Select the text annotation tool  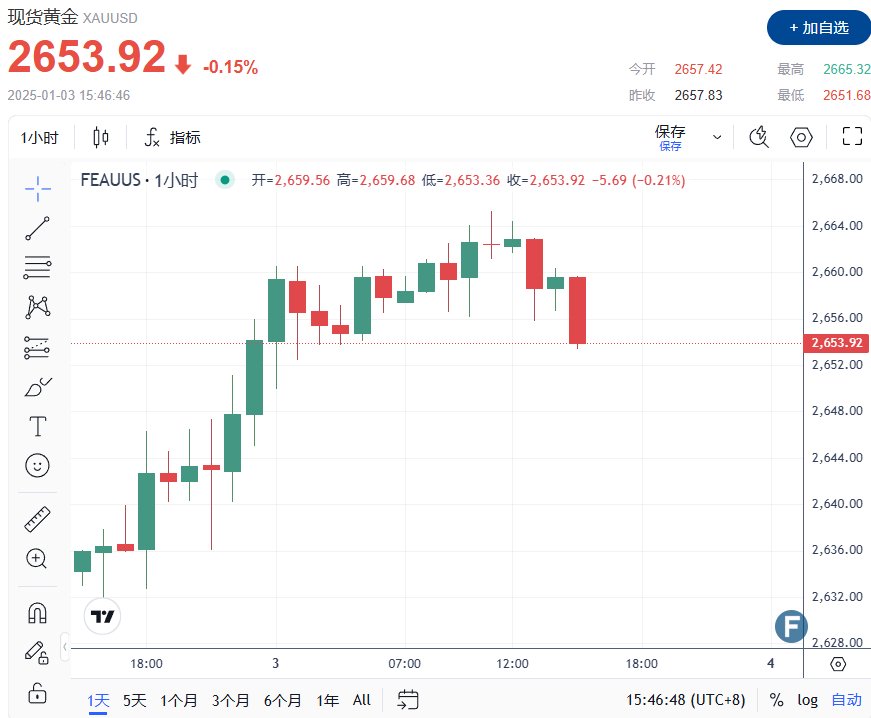coord(38,427)
